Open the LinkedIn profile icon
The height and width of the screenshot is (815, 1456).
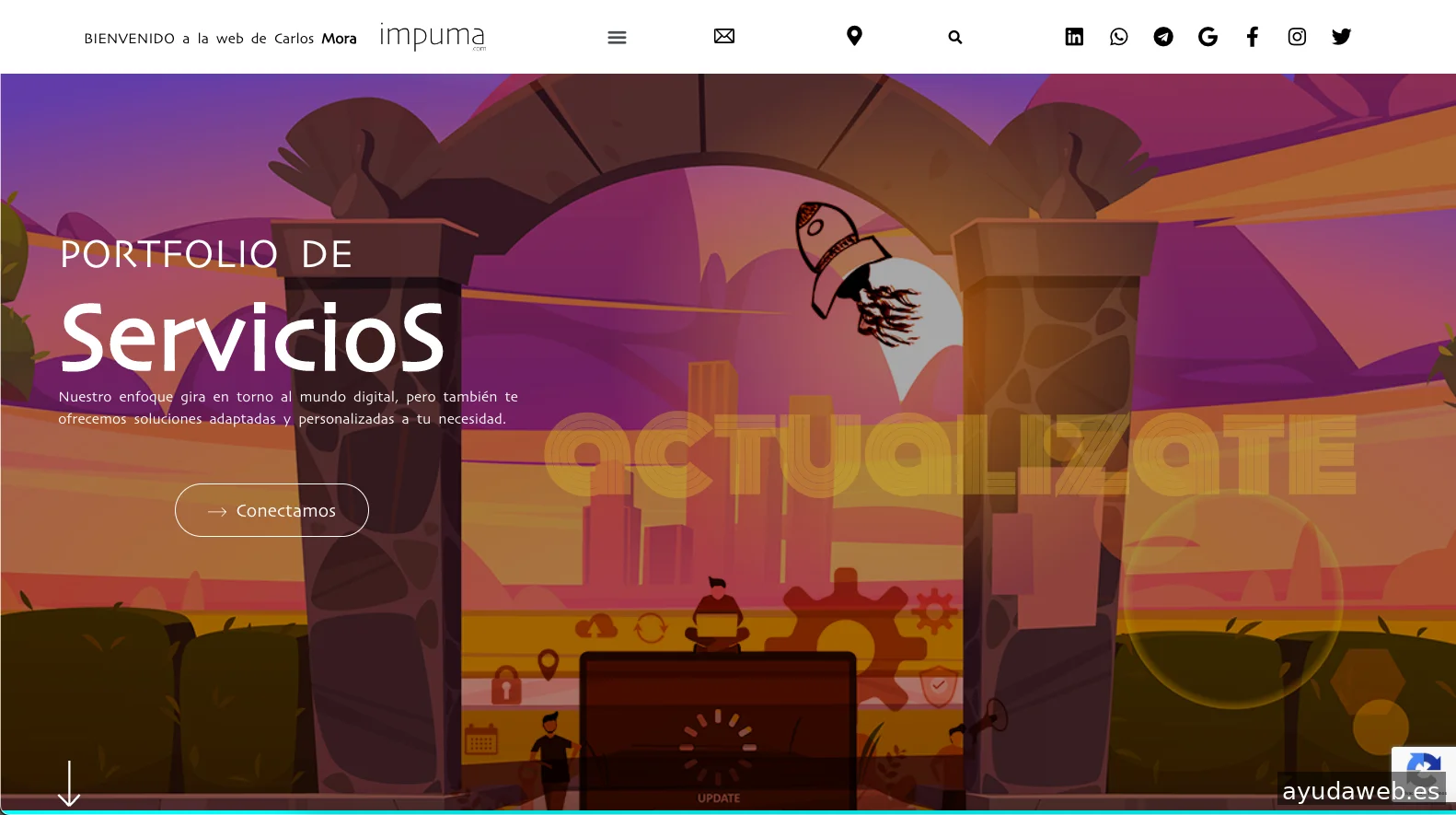coord(1074,37)
